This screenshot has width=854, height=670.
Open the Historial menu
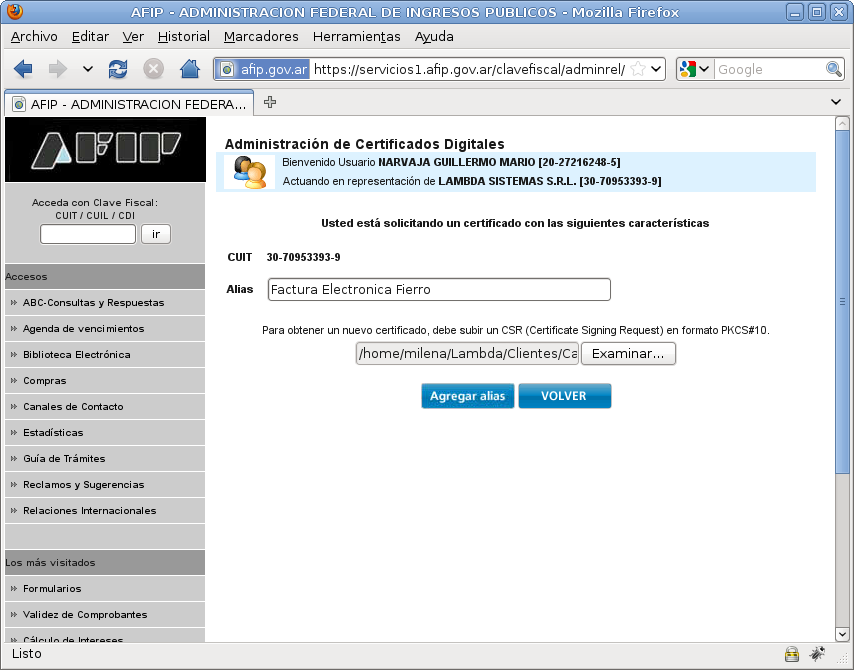[x=184, y=36]
